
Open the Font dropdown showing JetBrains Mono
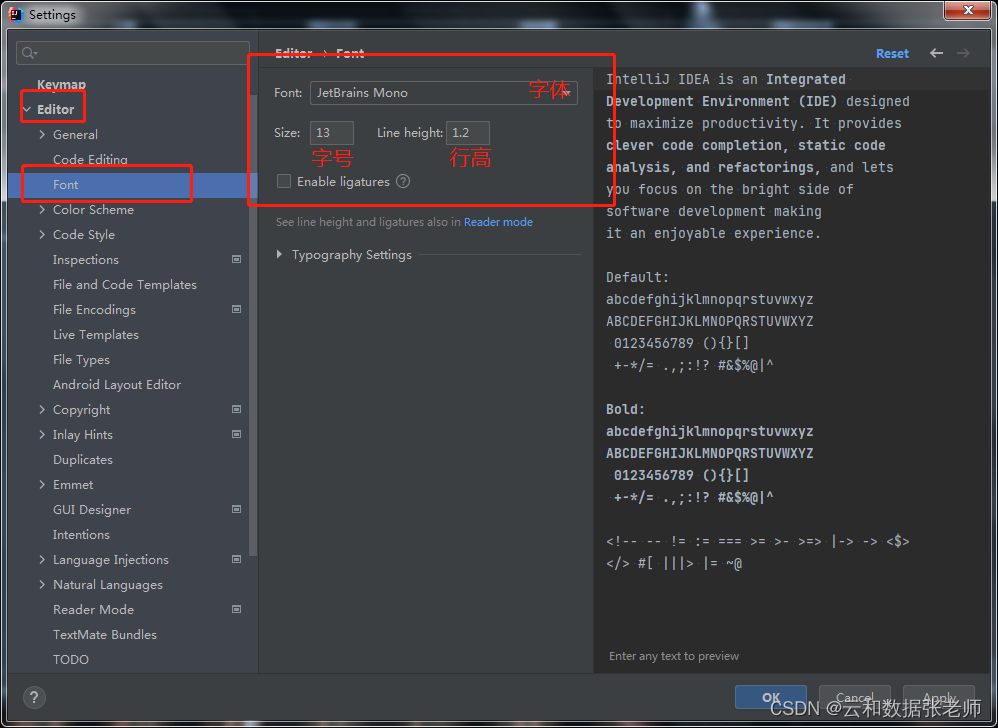pos(444,93)
